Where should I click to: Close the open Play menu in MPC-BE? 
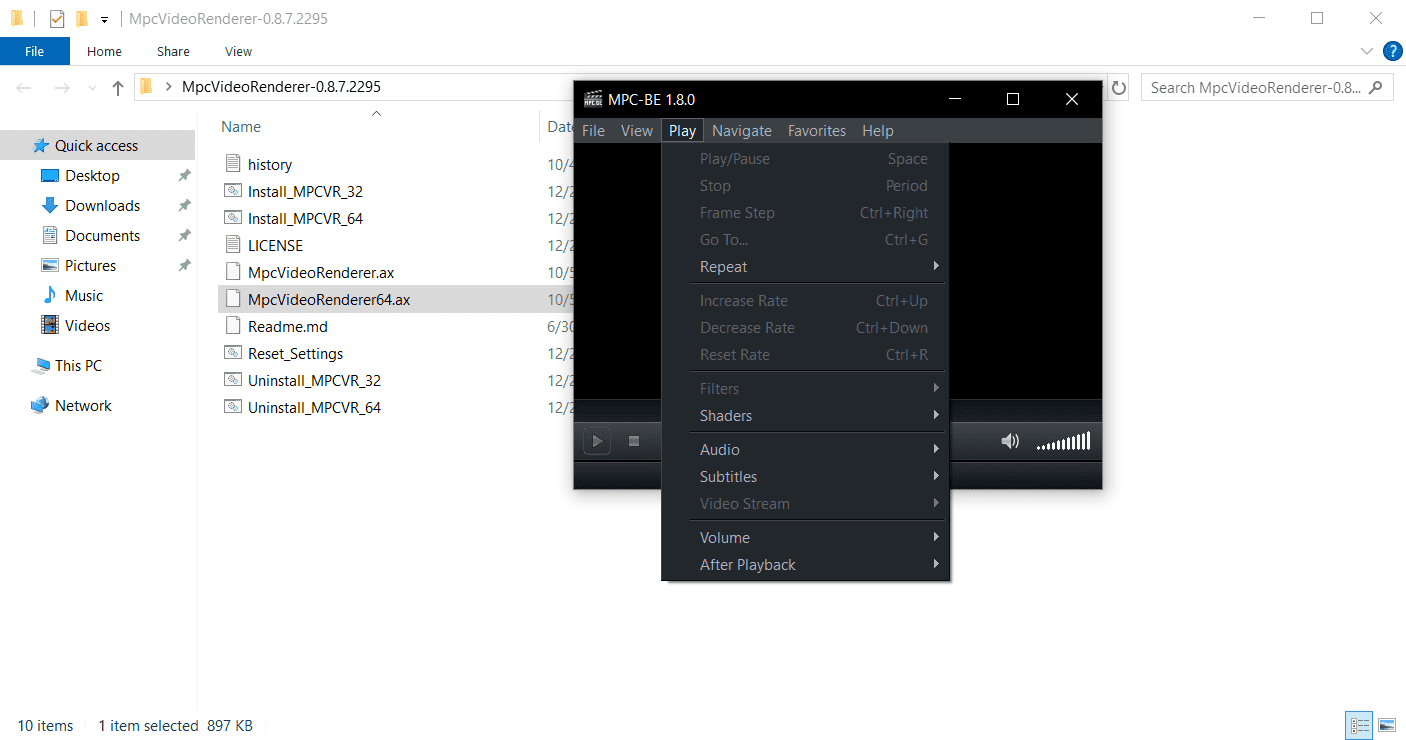click(x=683, y=131)
